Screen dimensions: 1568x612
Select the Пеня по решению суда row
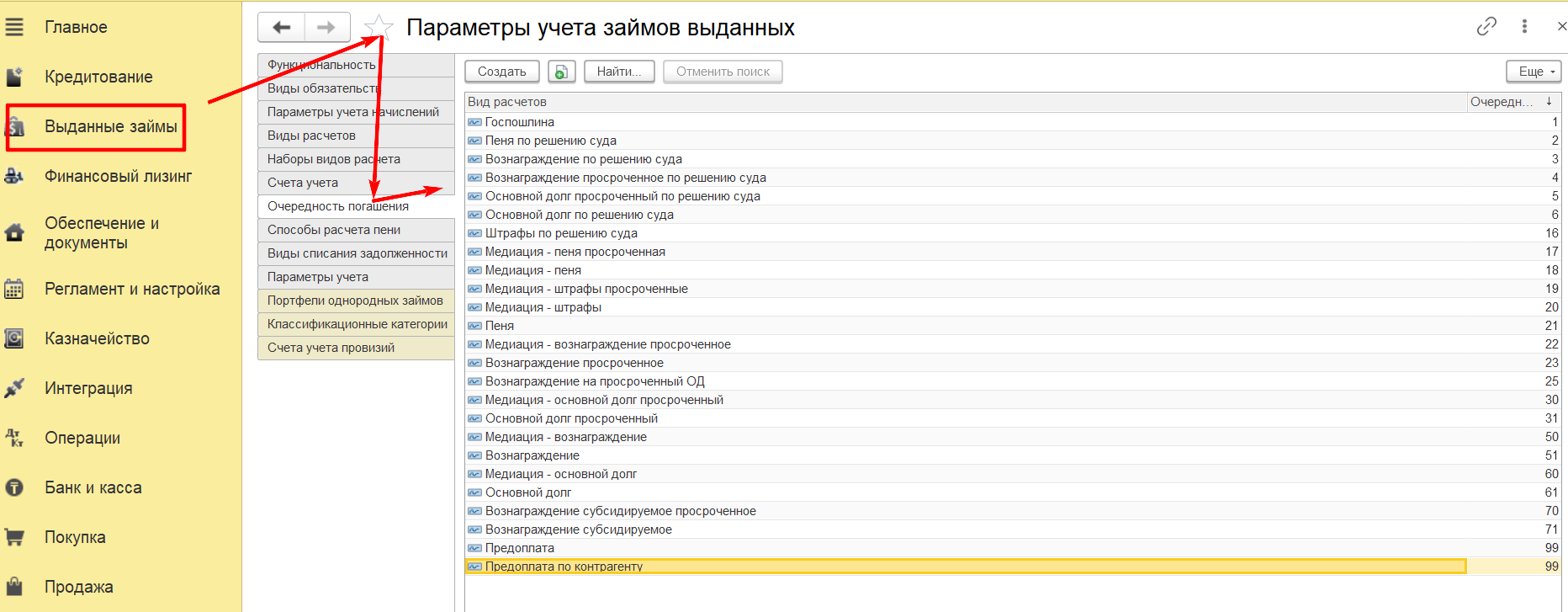click(1013, 141)
